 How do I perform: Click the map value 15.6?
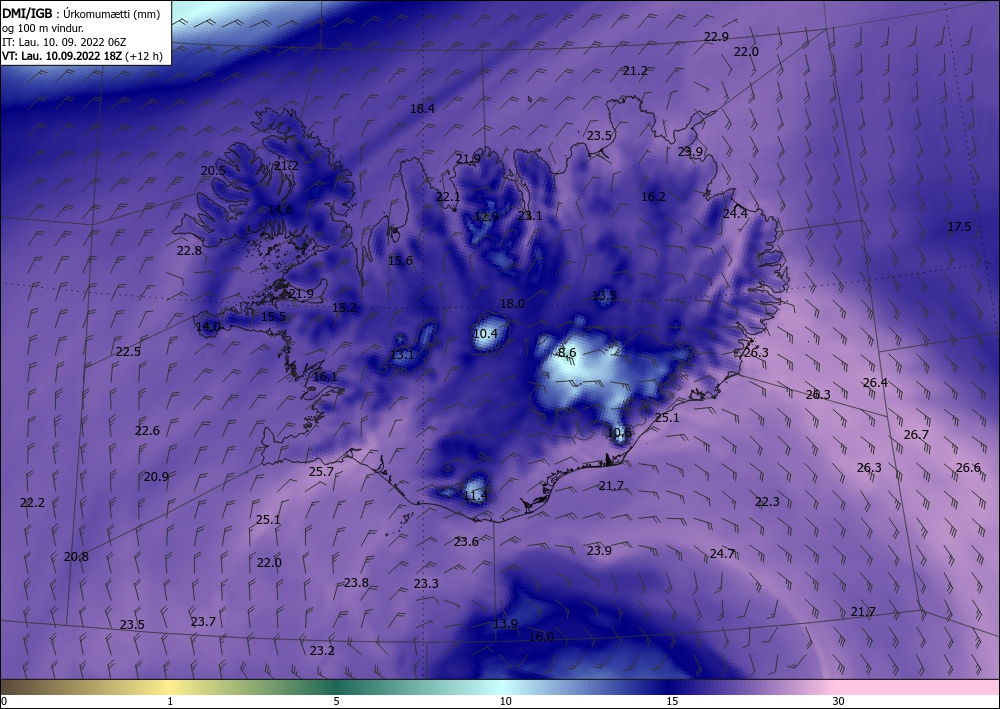[401, 260]
